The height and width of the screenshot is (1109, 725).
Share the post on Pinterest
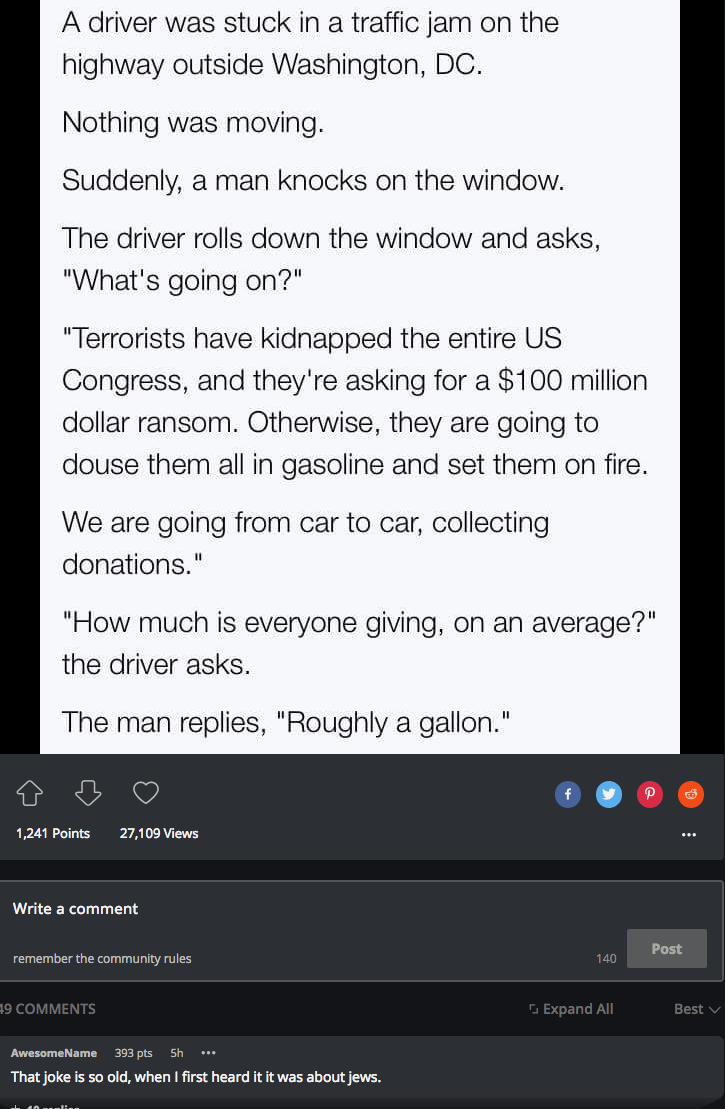coord(650,794)
